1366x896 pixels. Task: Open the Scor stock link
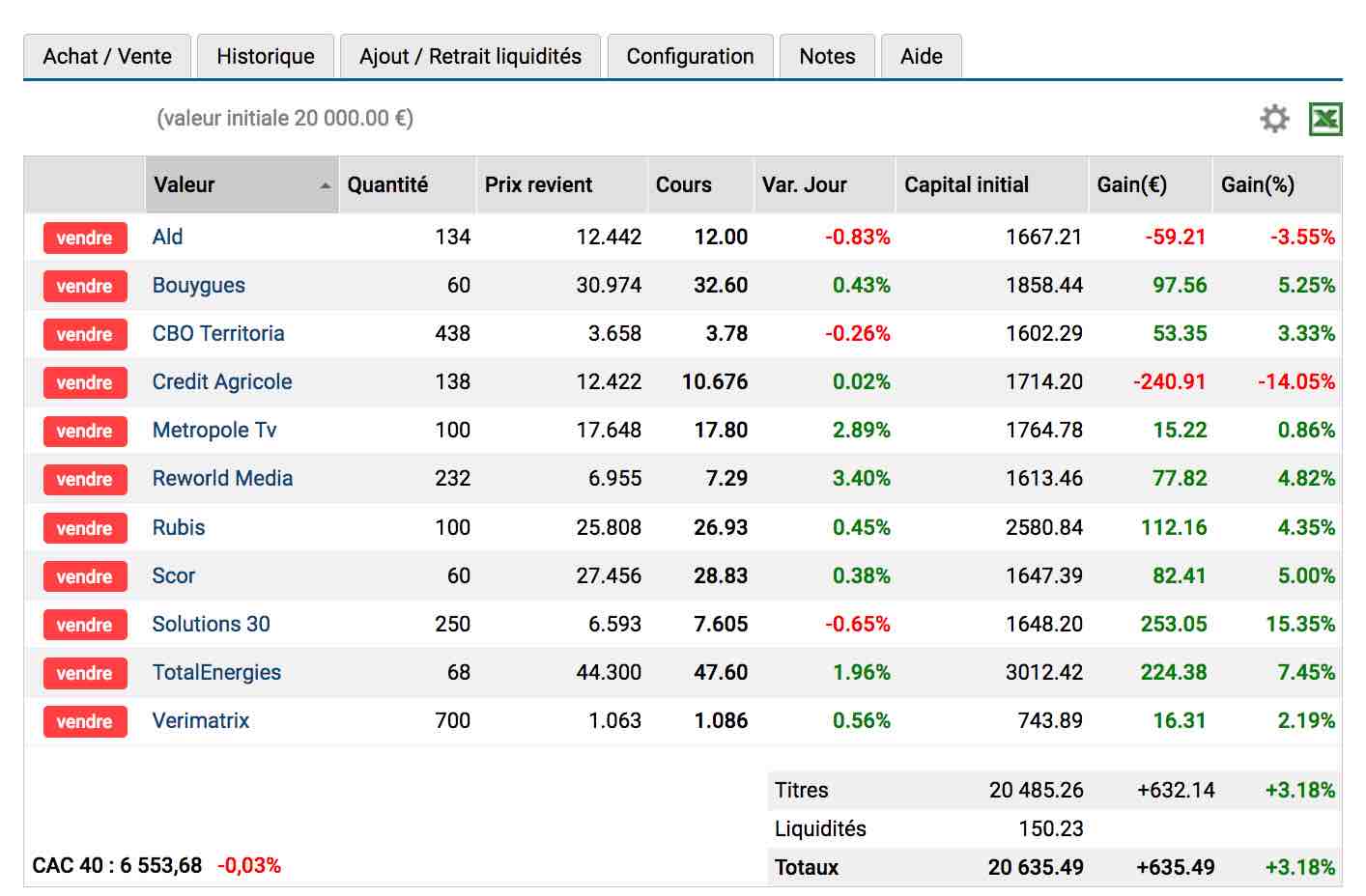coord(174,575)
